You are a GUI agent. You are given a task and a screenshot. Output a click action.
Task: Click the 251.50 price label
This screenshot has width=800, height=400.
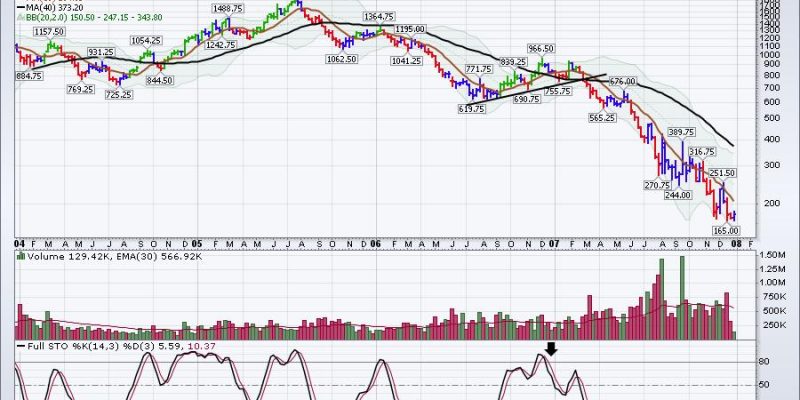[721, 173]
